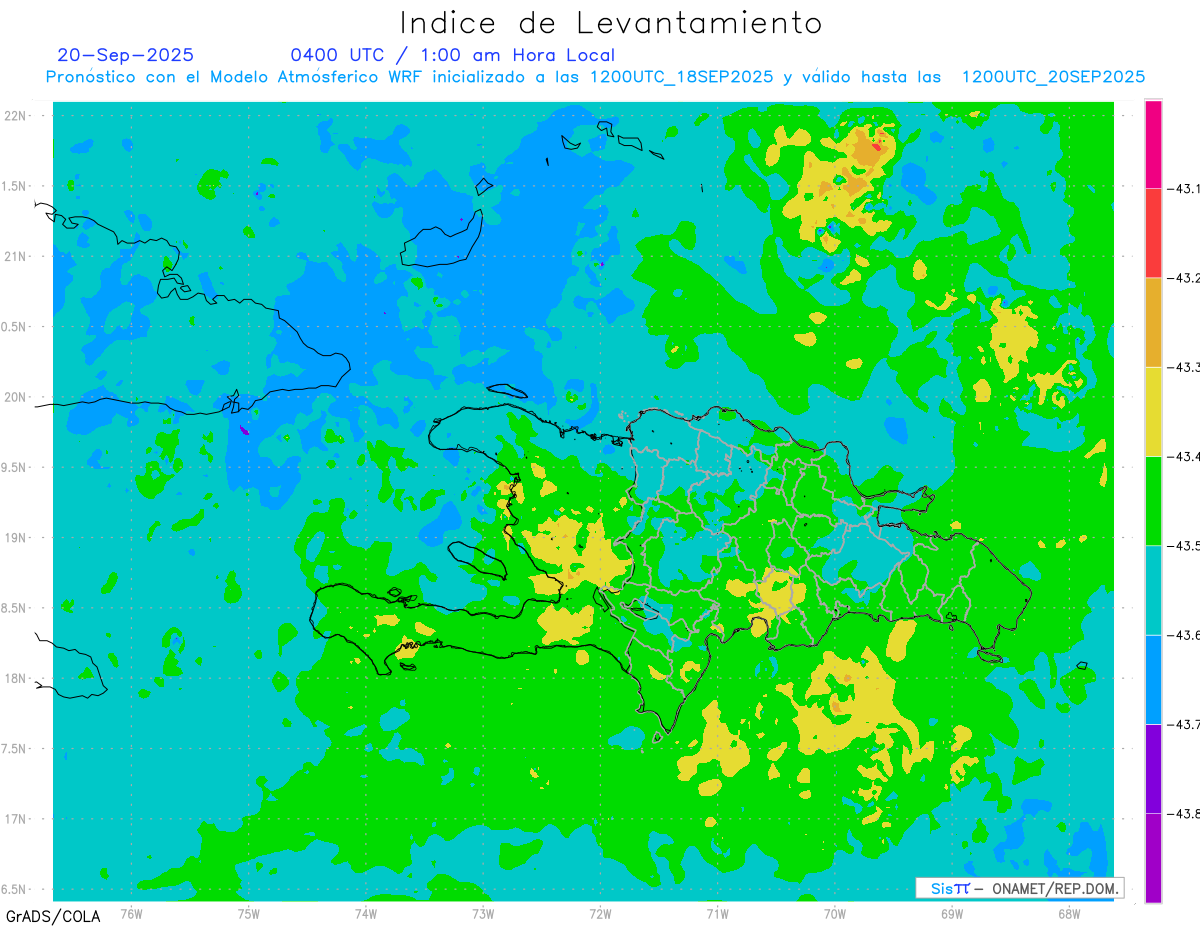1200x927 pixels.
Task: Click the '-43.5' color bar value
Action: (1185, 545)
